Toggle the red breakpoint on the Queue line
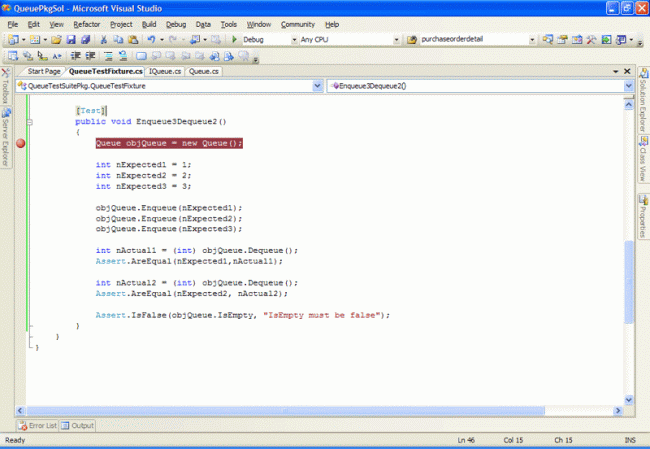Image resolution: width=650 pixels, height=449 pixels. (20, 143)
